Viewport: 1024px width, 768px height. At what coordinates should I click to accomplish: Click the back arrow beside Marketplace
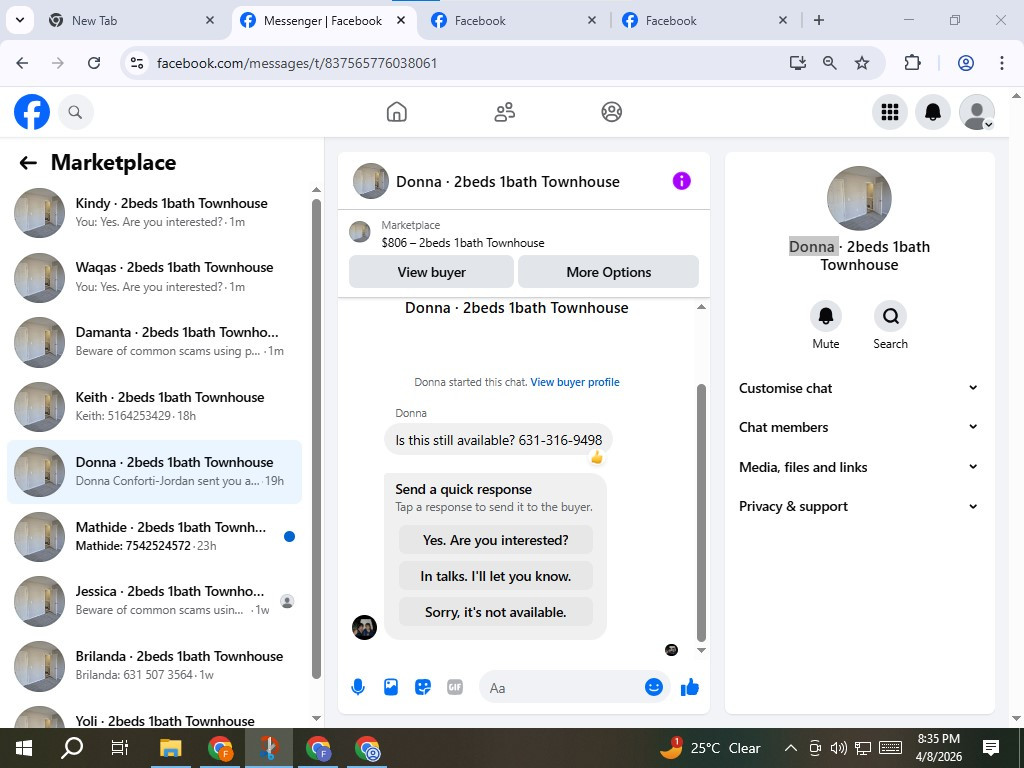[x=28, y=163]
